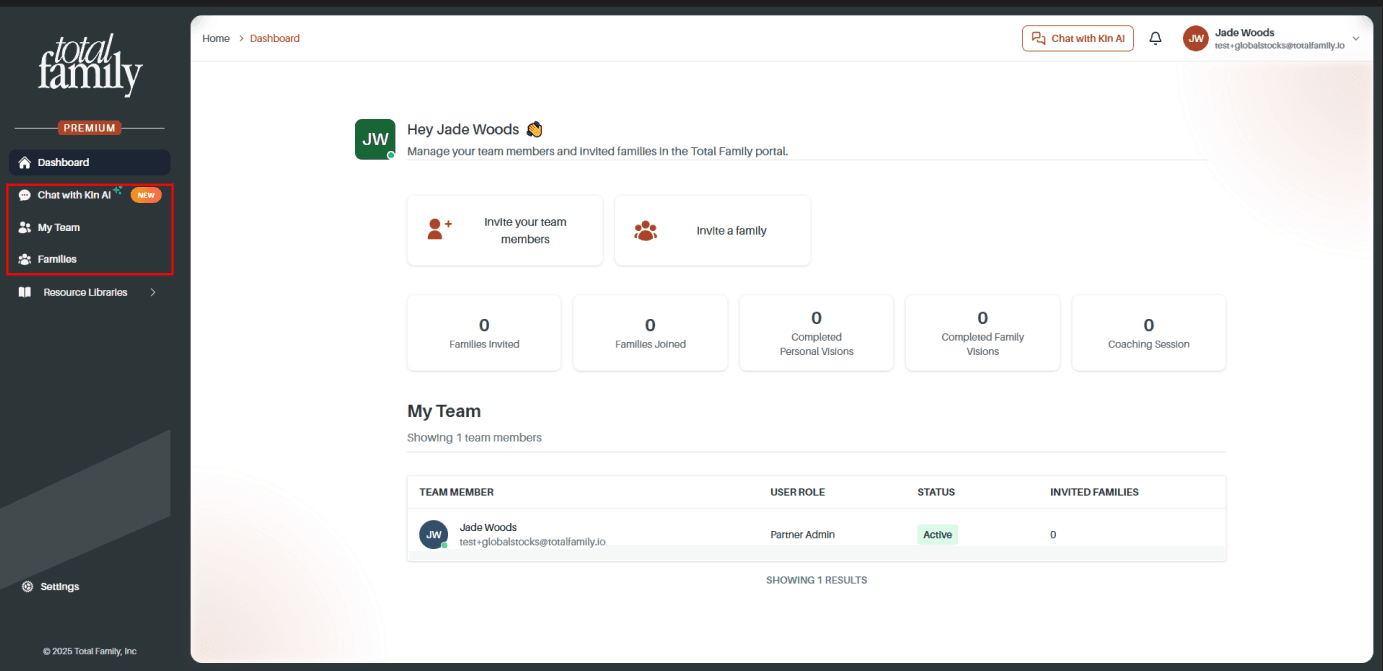Click the TEAM MEMBER column header
1383x671 pixels.
tap(456, 492)
